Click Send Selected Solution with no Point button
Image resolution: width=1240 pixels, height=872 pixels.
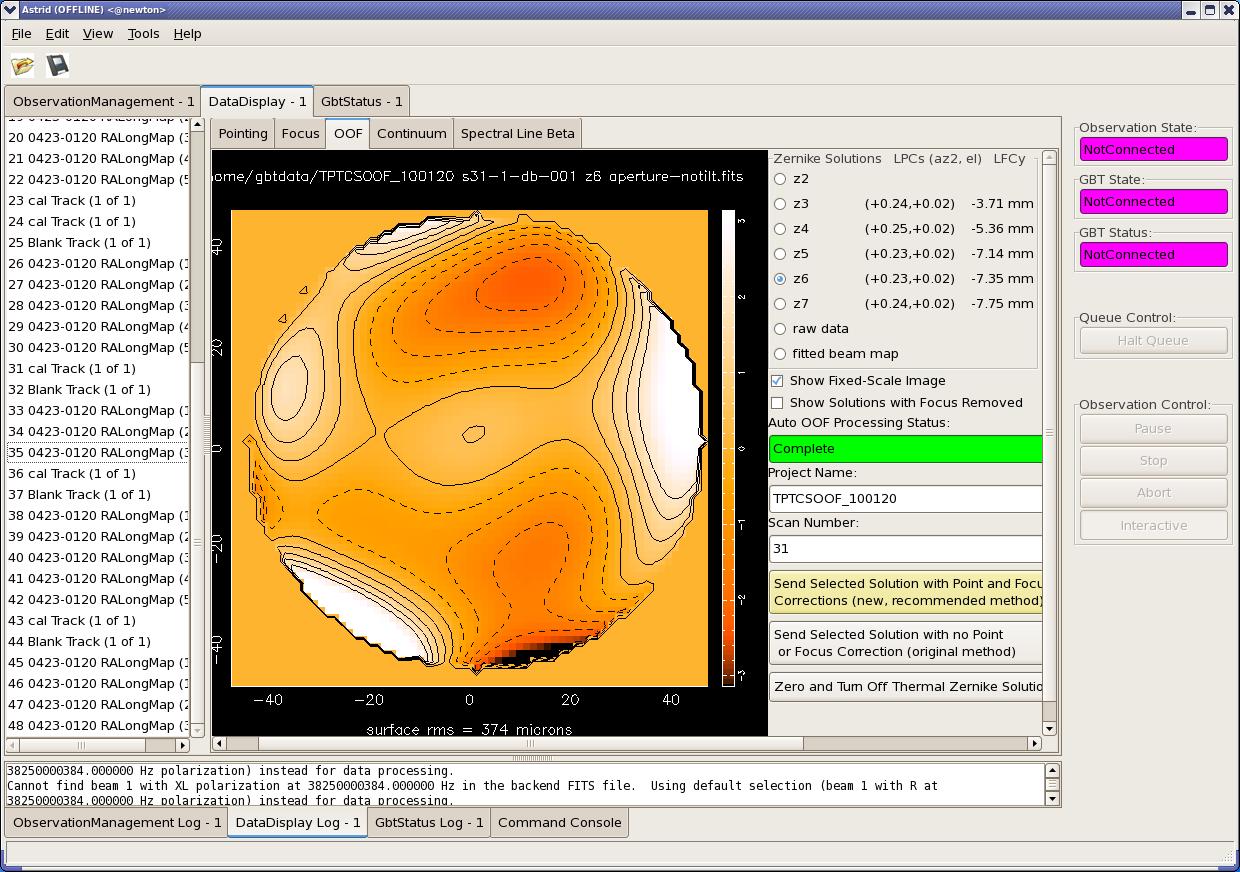[906, 643]
